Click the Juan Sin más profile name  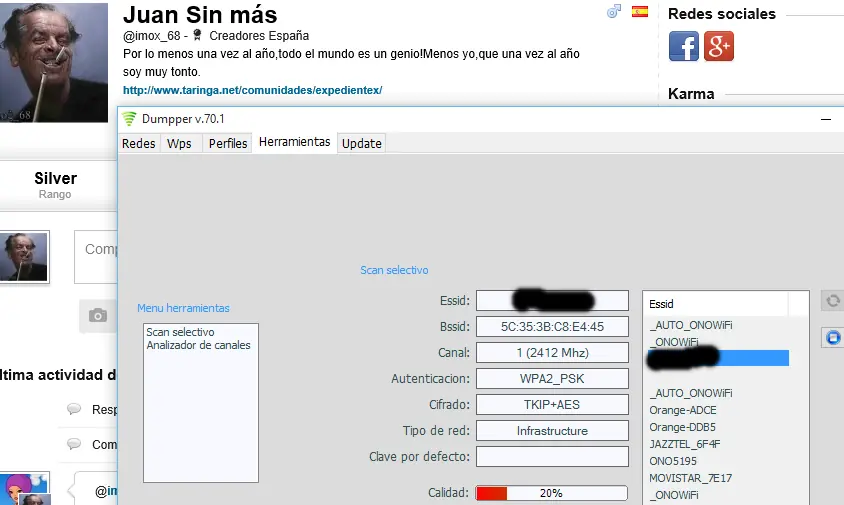(x=200, y=15)
